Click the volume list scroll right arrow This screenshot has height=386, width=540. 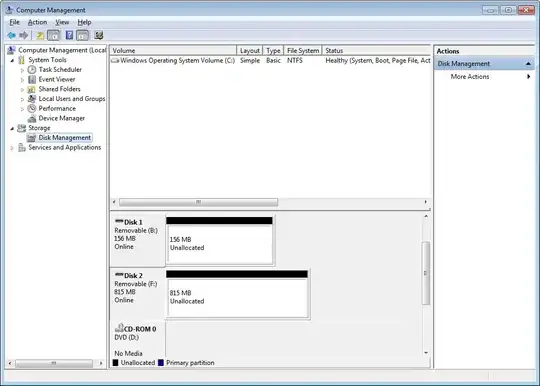425,202
